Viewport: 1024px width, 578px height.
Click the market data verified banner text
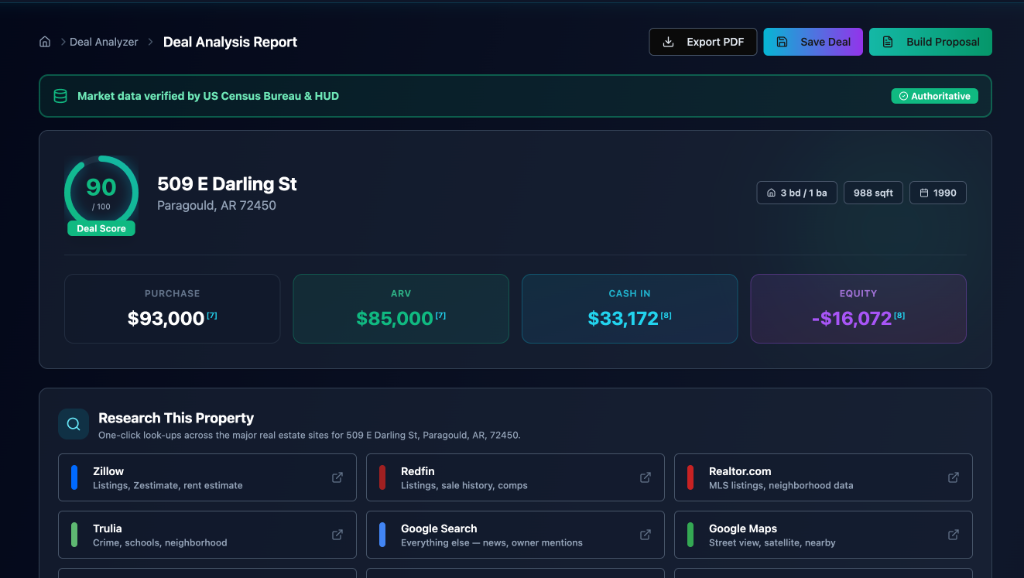pos(208,96)
